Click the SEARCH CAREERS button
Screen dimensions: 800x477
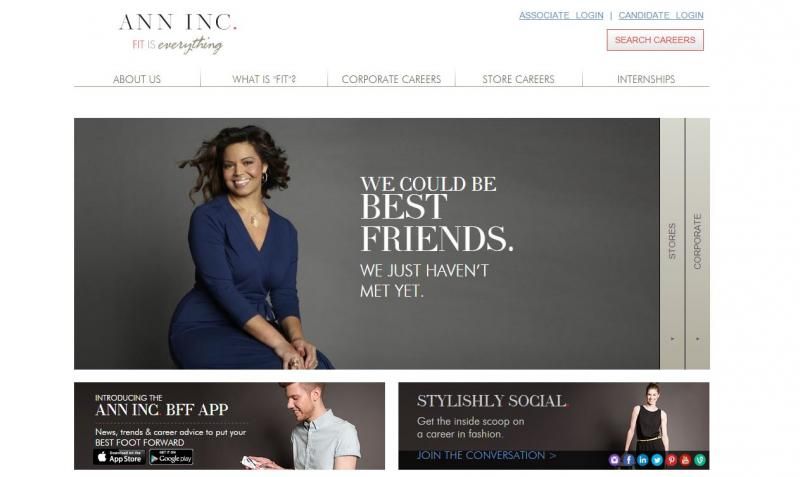pyautogui.click(x=655, y=40)
